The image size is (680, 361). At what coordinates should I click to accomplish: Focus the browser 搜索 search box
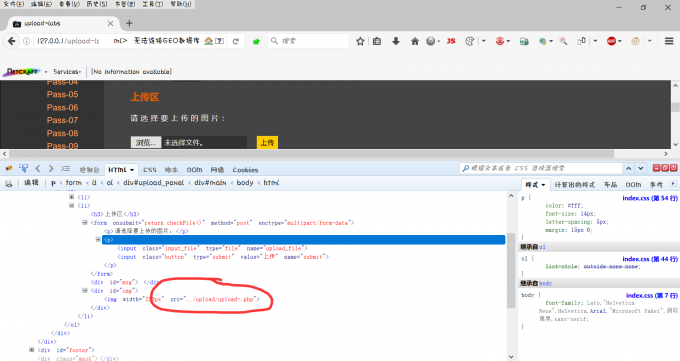(308, 41)
